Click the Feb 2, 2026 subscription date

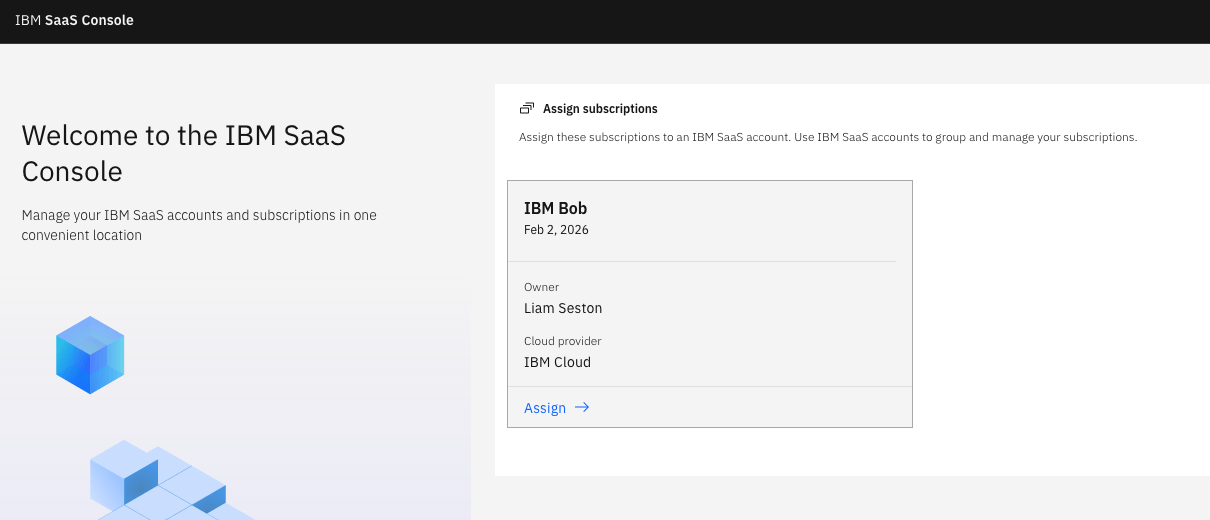click(x=556, y=230)
